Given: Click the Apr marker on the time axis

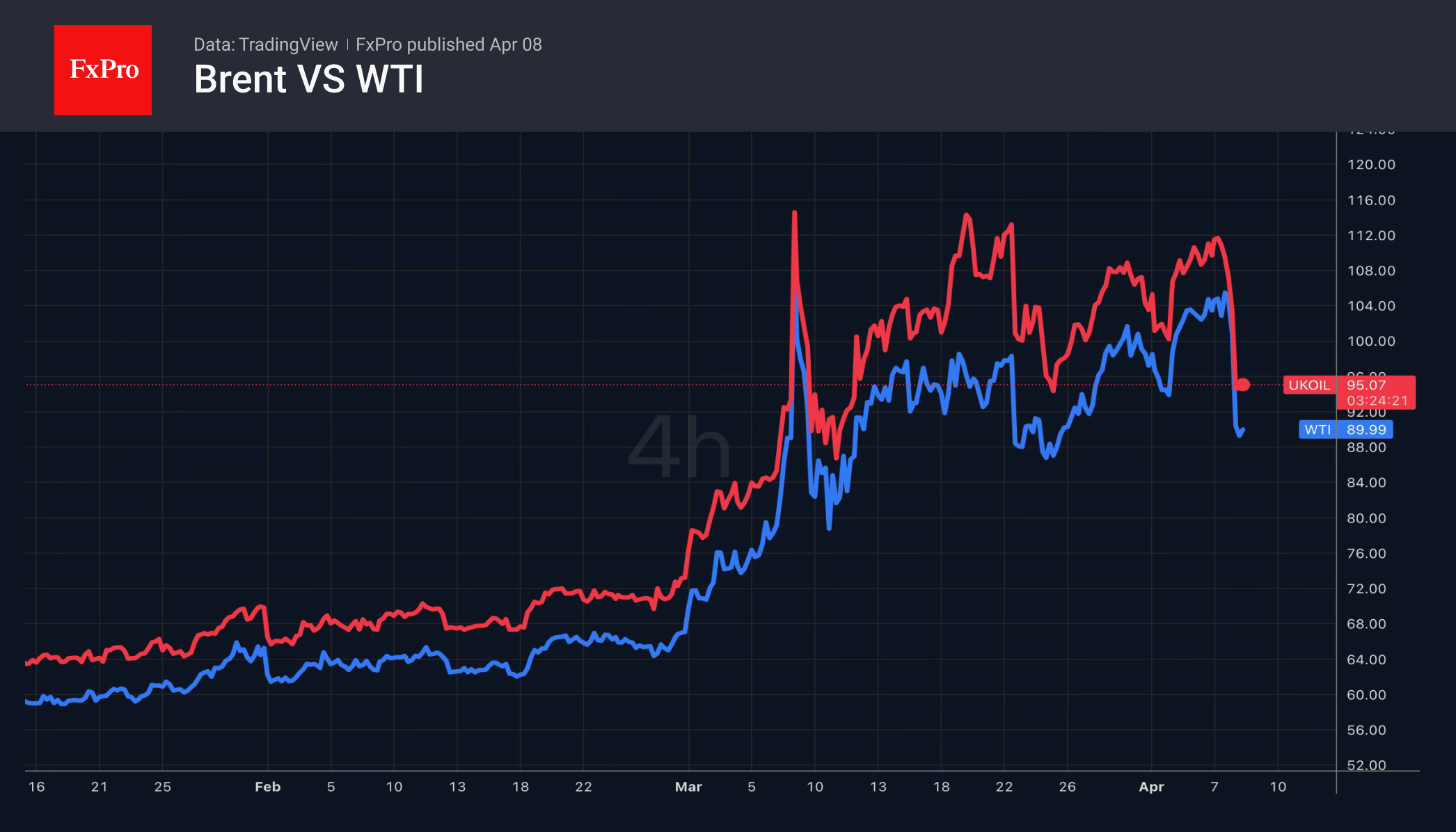Looking at the screenshot, I should tap(1151, 787).
